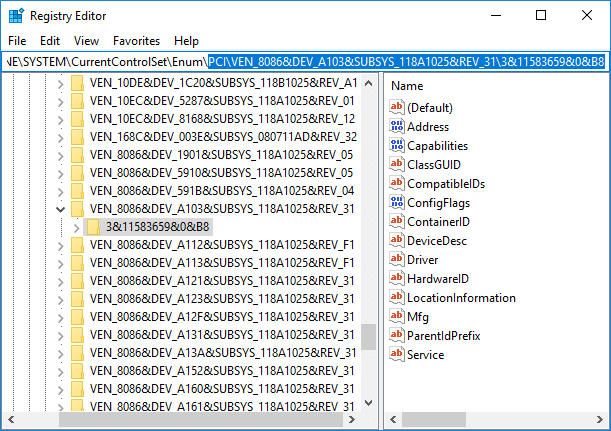This screenshot has height=431, width=611.
Task: Click string icon of Service value
Action: [x=397, y=355]
